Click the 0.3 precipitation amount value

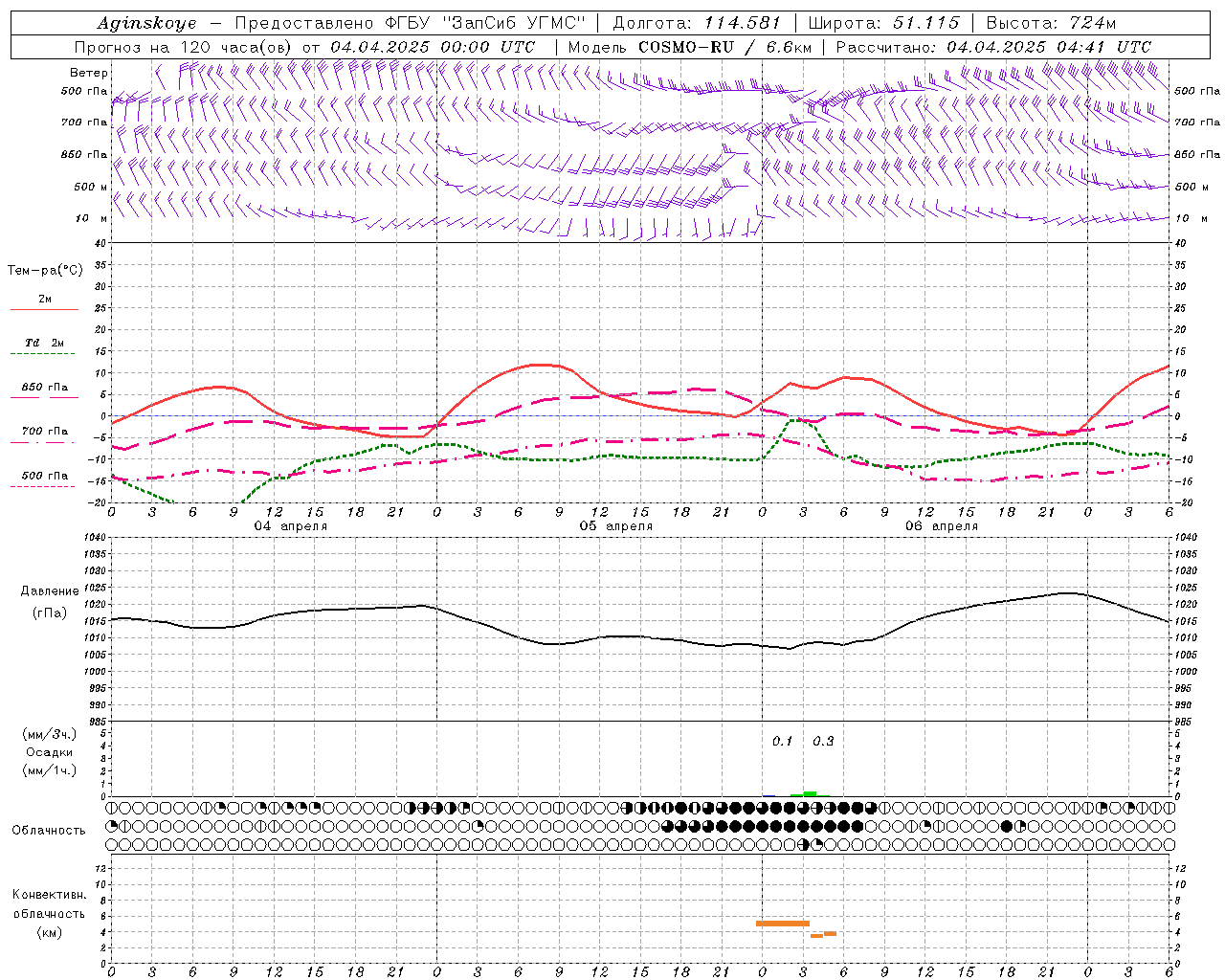pyautogui.click(x=823, y=742)
